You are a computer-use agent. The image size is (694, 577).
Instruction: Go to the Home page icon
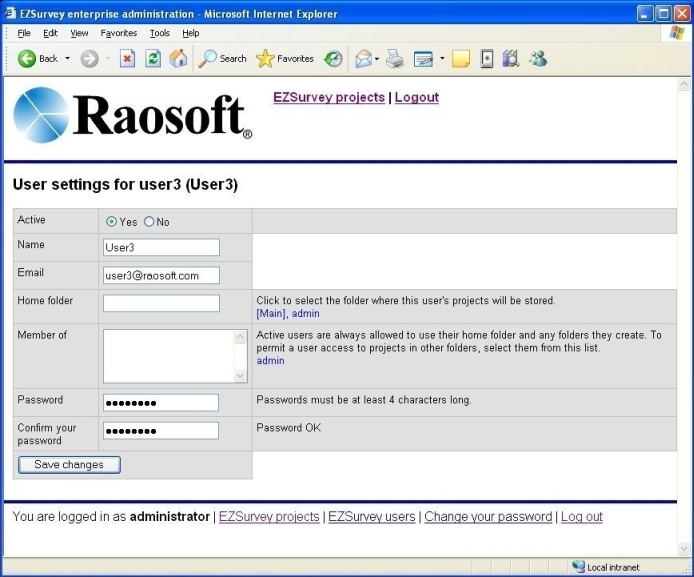178,59
